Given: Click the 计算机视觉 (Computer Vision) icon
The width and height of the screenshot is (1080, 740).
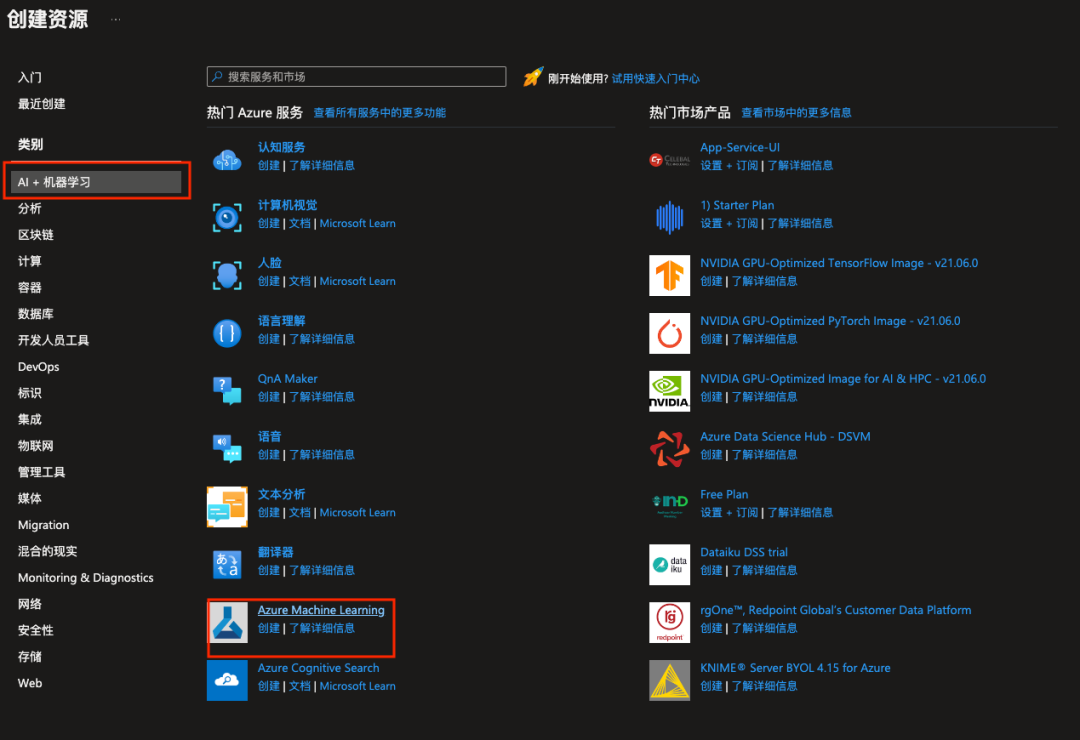Looking at the screenshot, I should pyautogui.click(x=227, y=218).
